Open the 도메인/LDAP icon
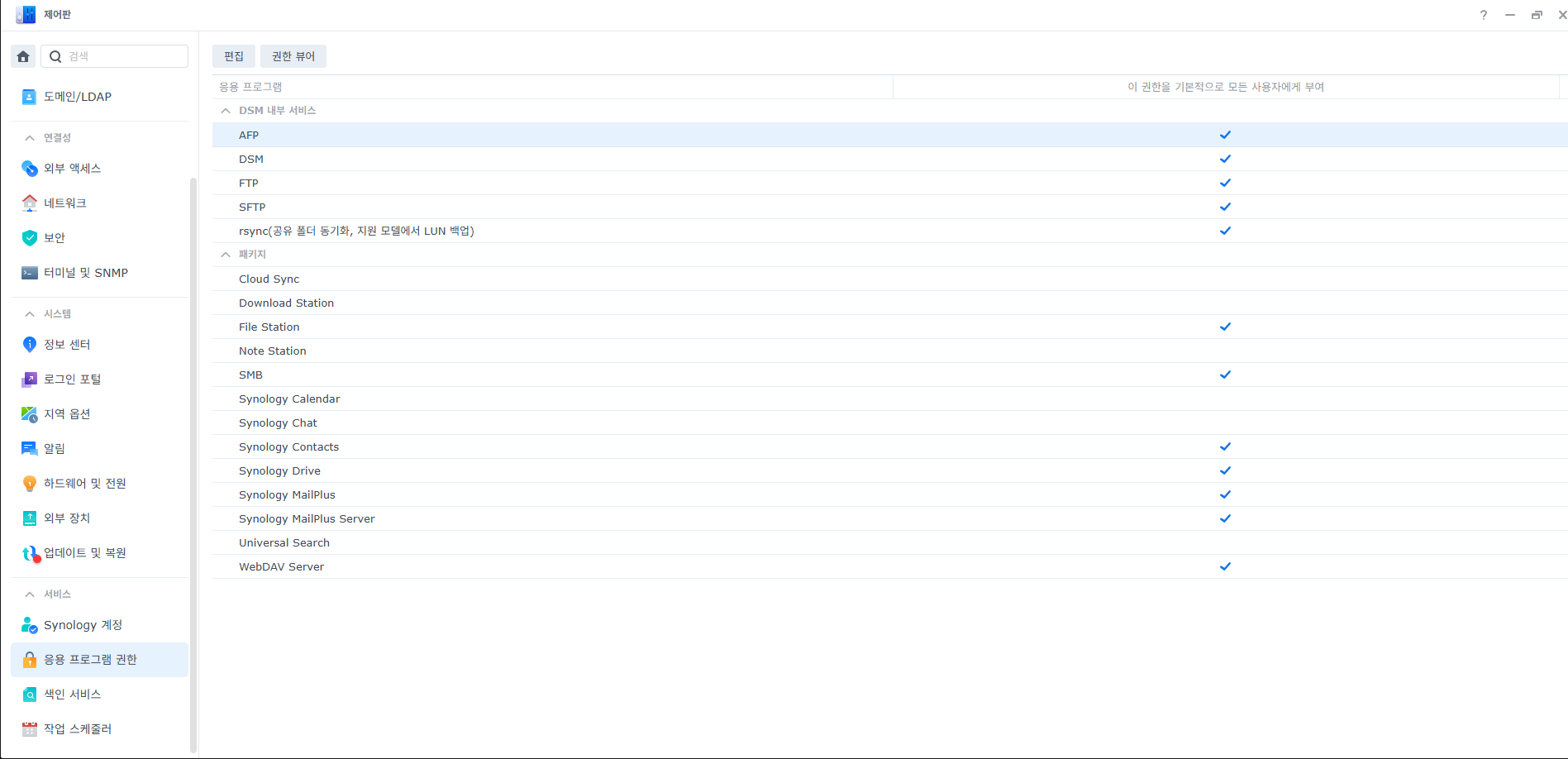Screen dimensions: 1568x759 pyautogui.click(x=30, y=97)
